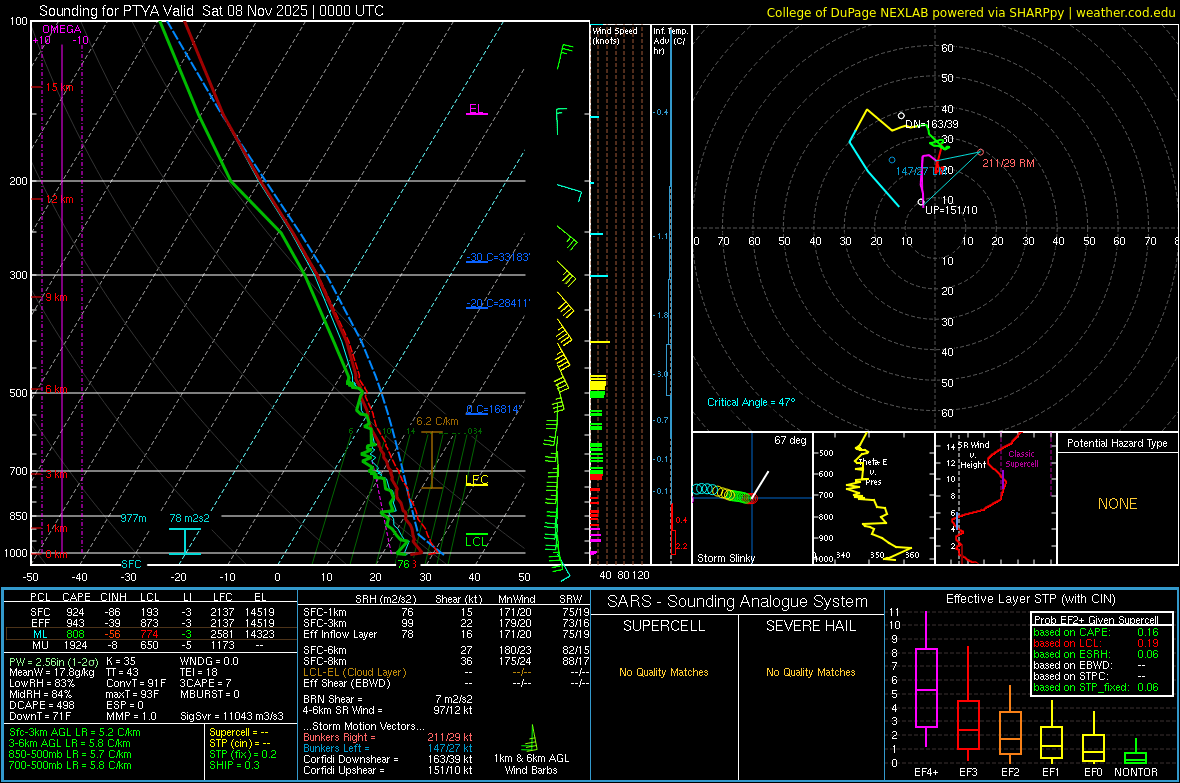Click the 'Effective Layer STP (with CIN)' title
The height and width of the screenshot is (783, 1180).
[x=1030, y=599]
